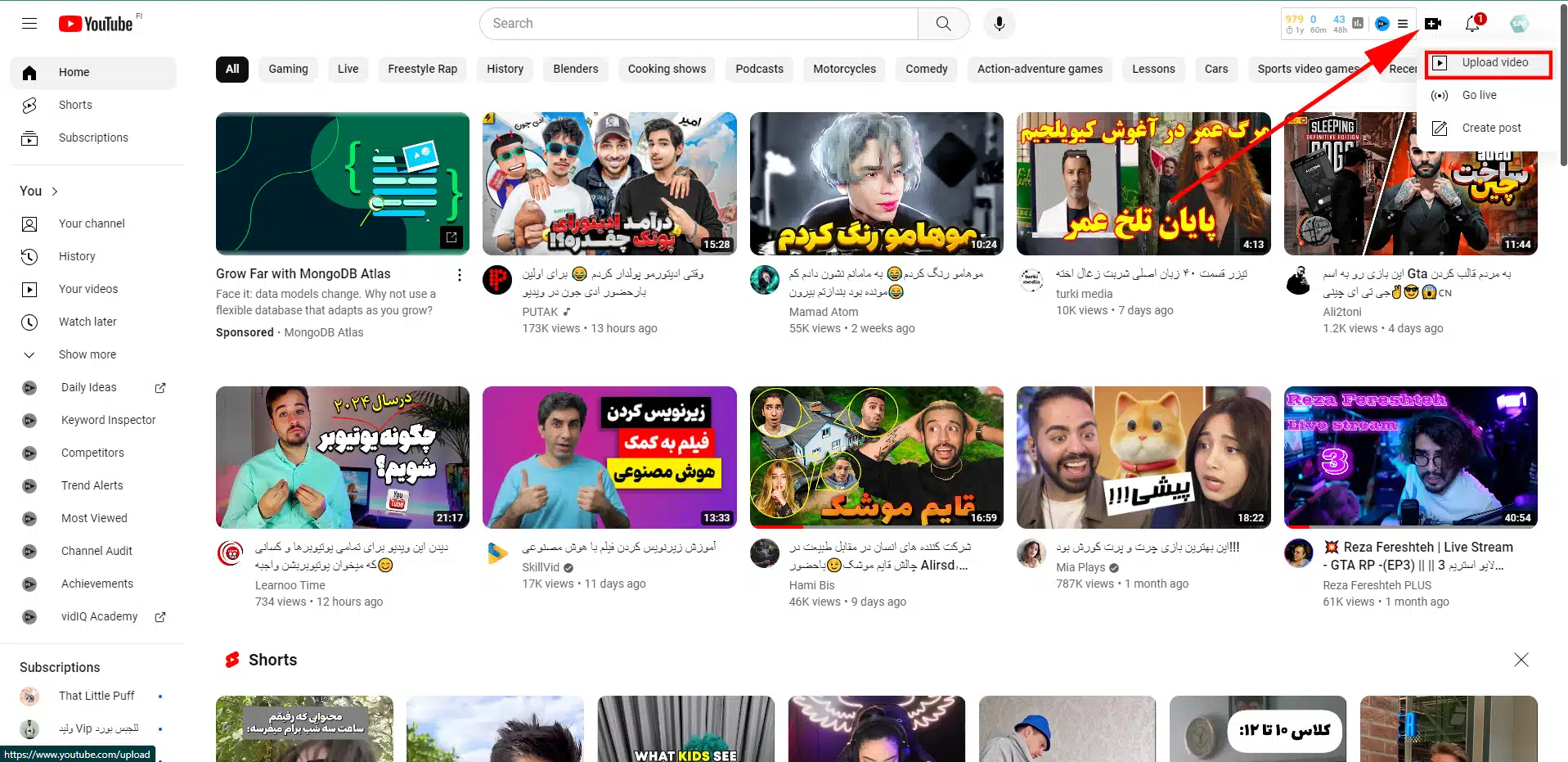Open the guide hamburger menu
1568x762 pixels.
tap(29, 23)
